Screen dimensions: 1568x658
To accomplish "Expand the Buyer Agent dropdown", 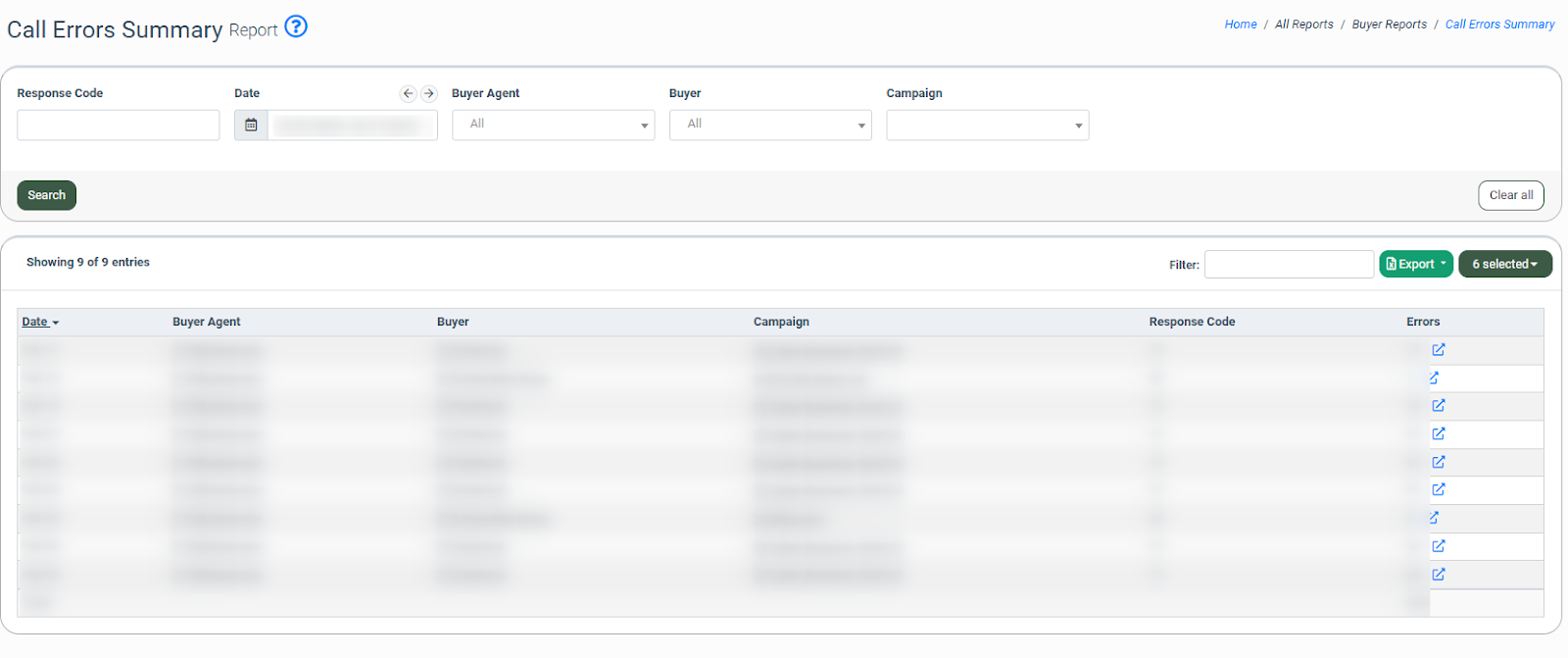I will click(x=553, y=126).
